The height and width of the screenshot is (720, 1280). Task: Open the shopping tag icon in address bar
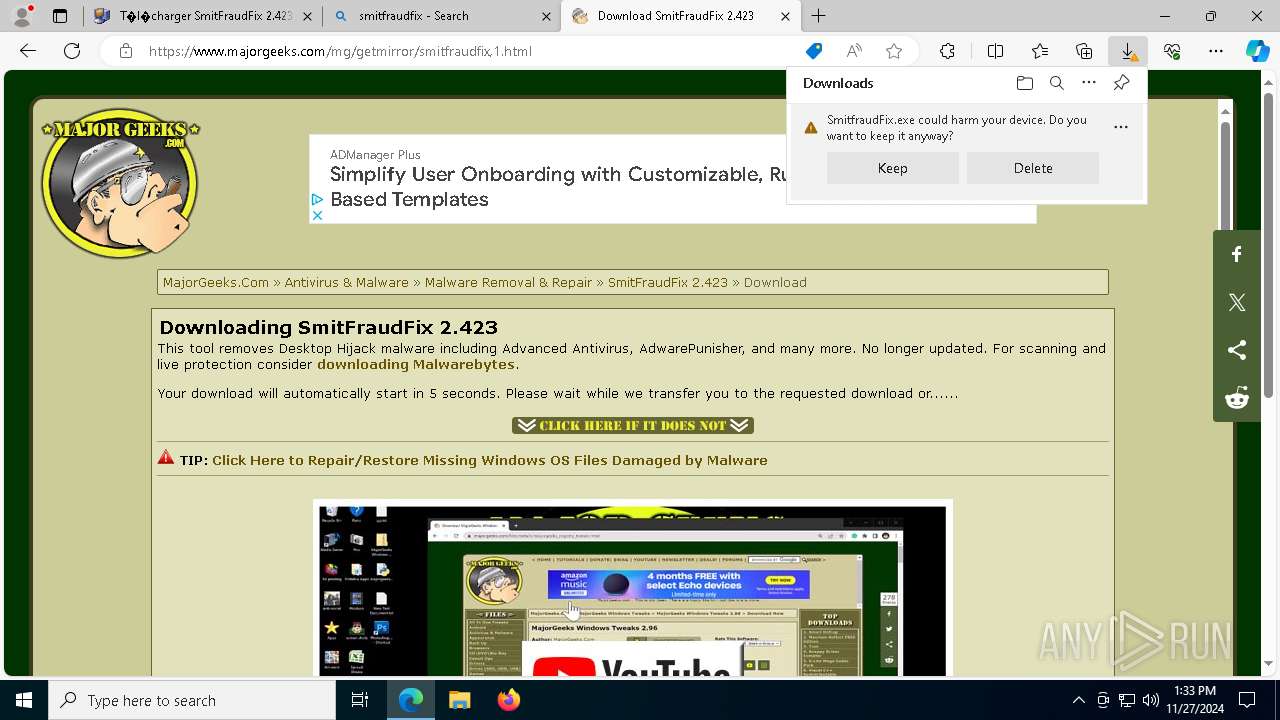pos(814,51)
